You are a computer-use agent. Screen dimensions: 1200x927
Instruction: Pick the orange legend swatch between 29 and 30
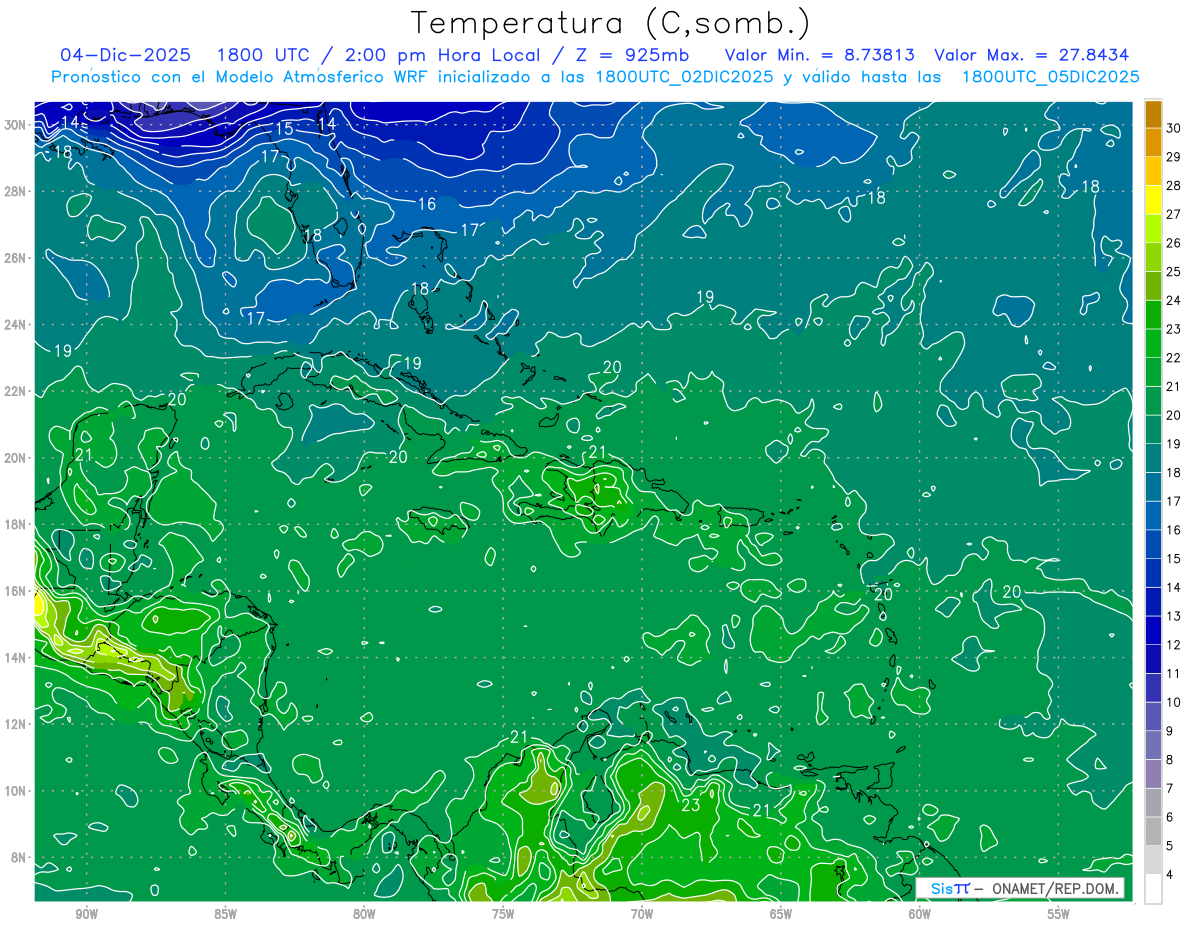tap(1153, 142)
